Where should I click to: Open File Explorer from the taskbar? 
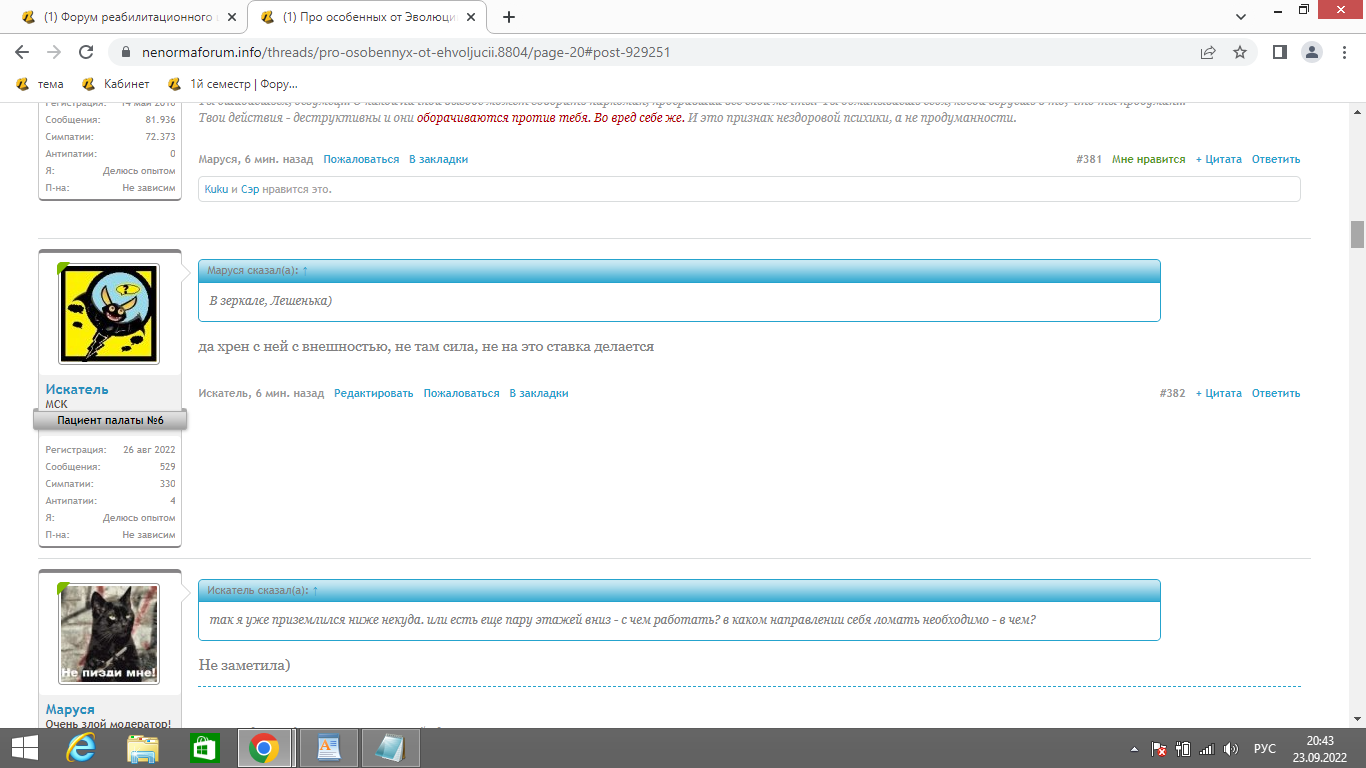[143, 748]
